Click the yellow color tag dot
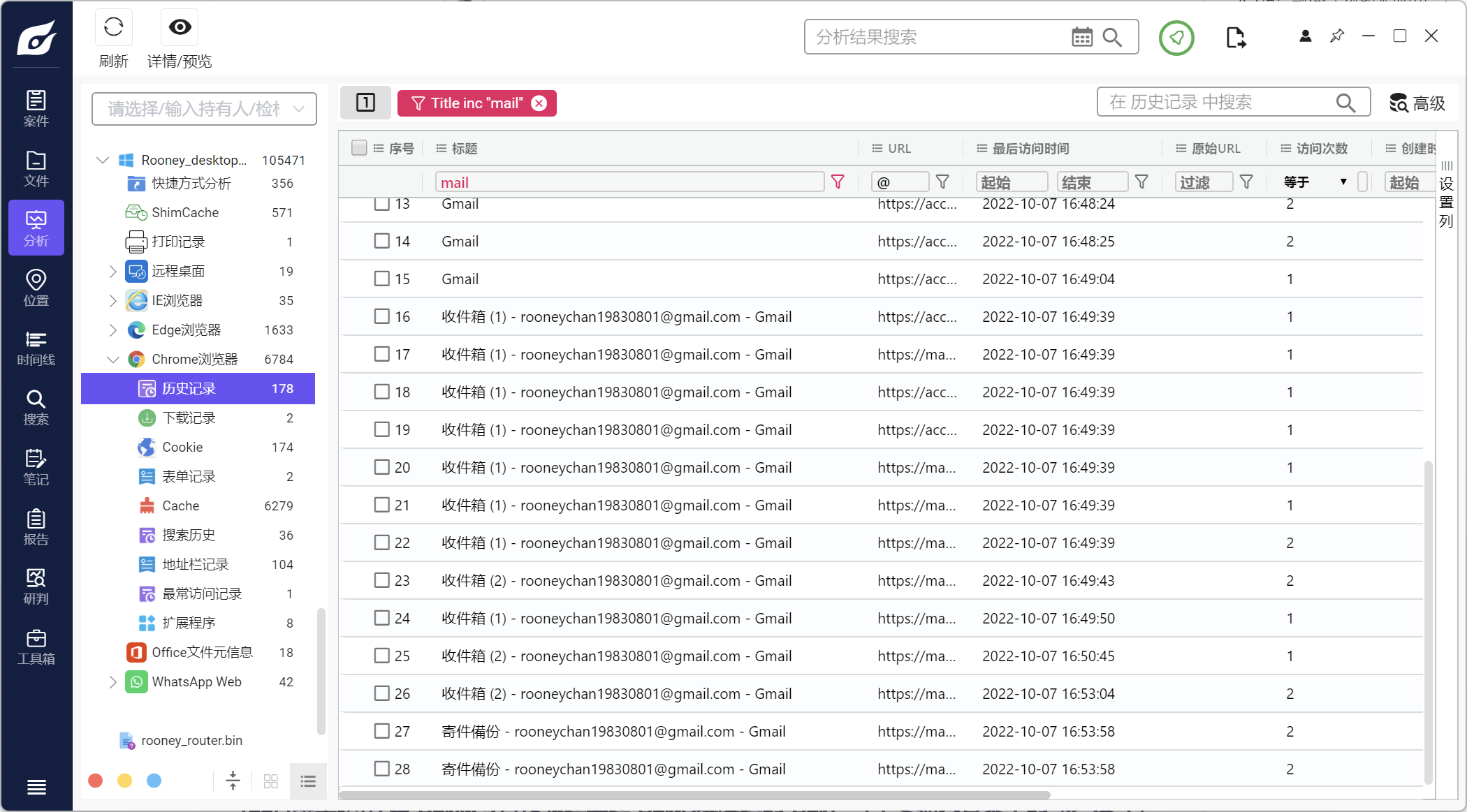 [x=125, y=781]
